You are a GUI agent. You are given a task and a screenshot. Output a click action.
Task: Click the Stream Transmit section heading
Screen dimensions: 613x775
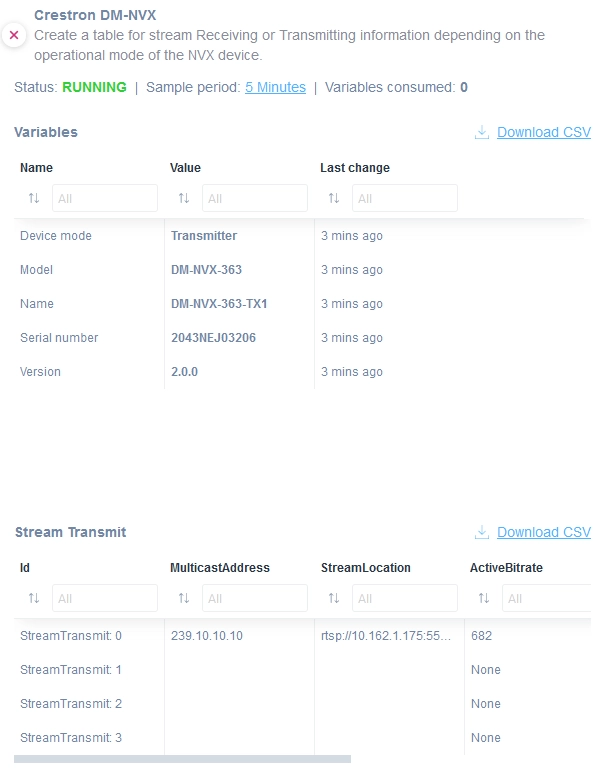[70, 532]
